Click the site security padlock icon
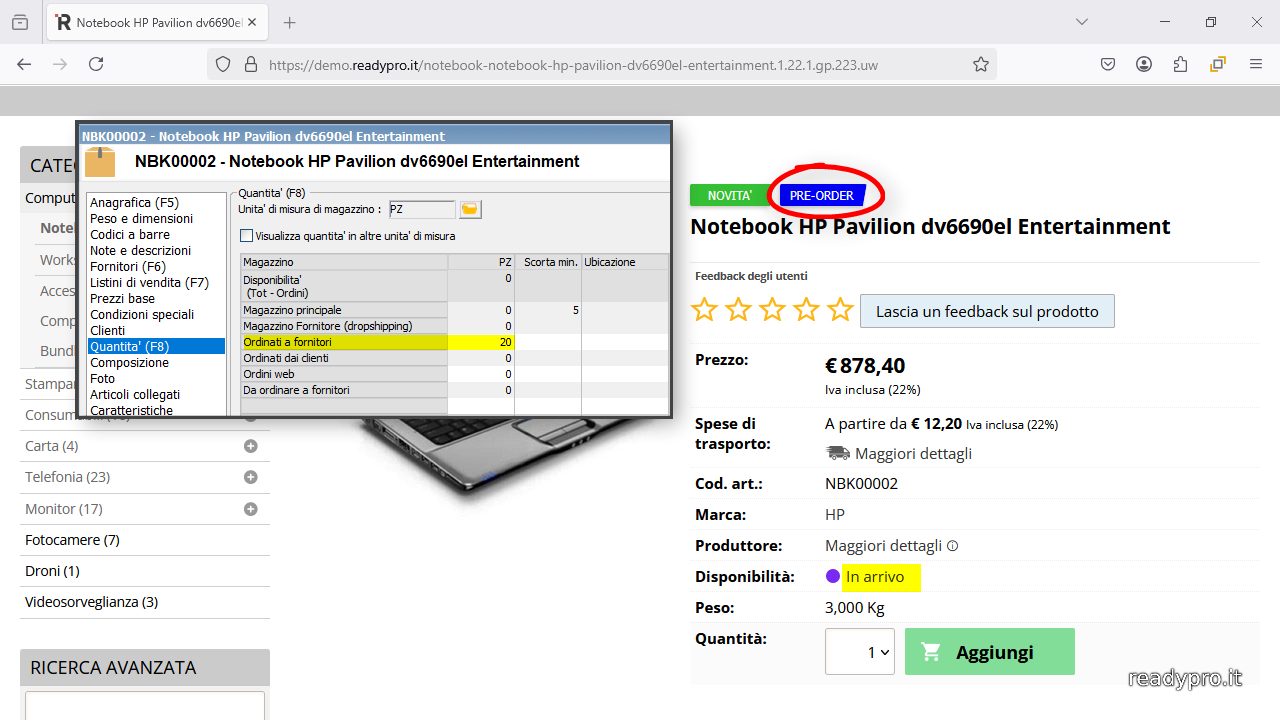 250,64
